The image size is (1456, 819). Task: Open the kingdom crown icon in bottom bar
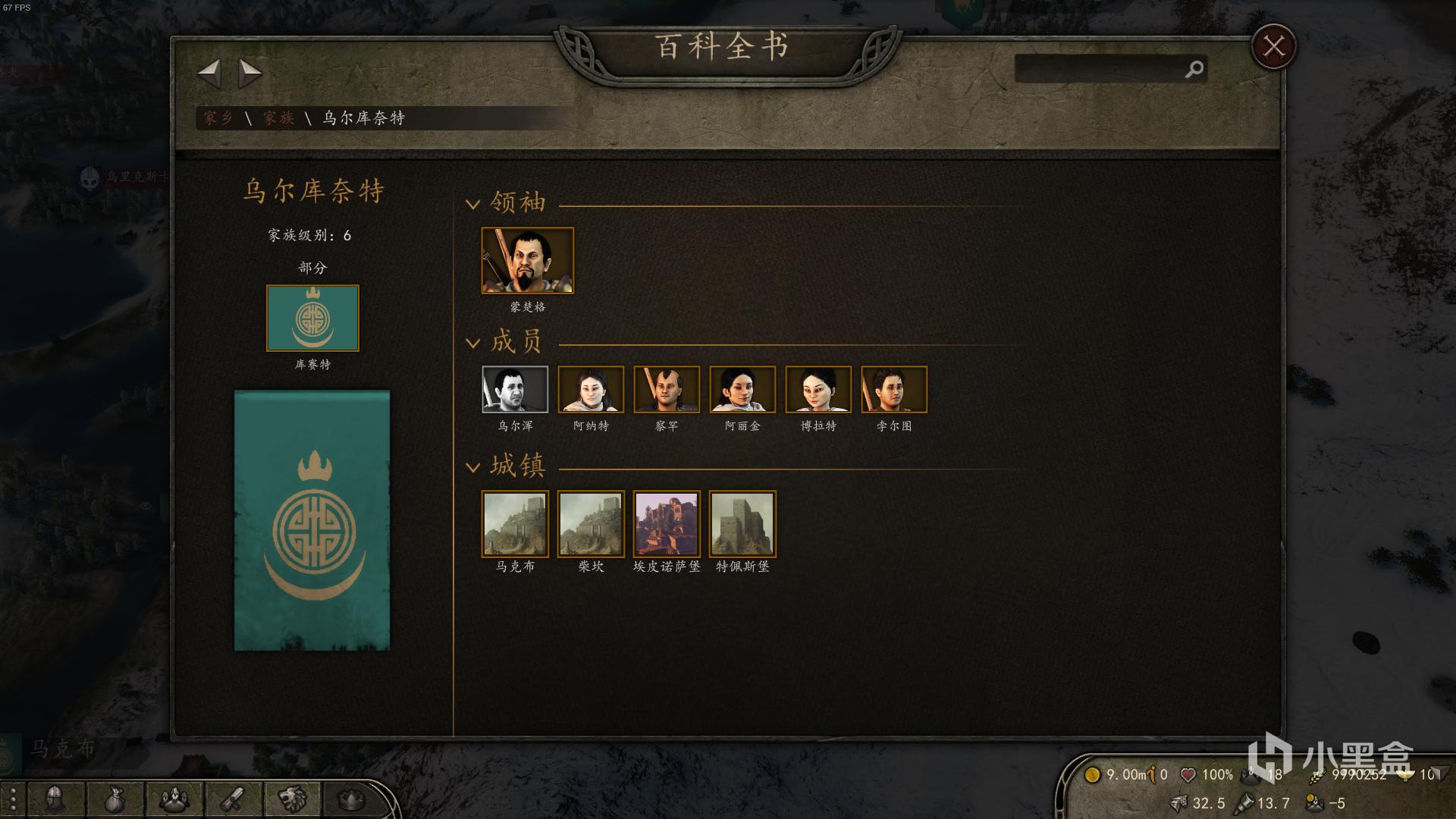click(350, 799)
